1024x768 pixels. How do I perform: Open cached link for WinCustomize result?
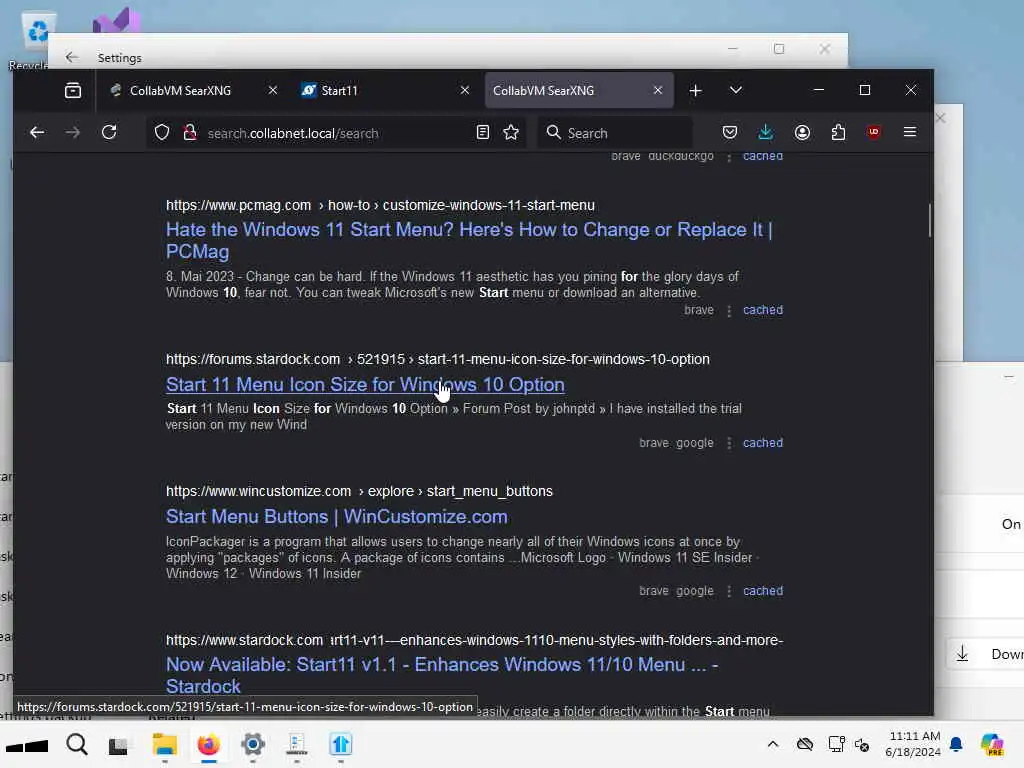(x=763, y=591)
